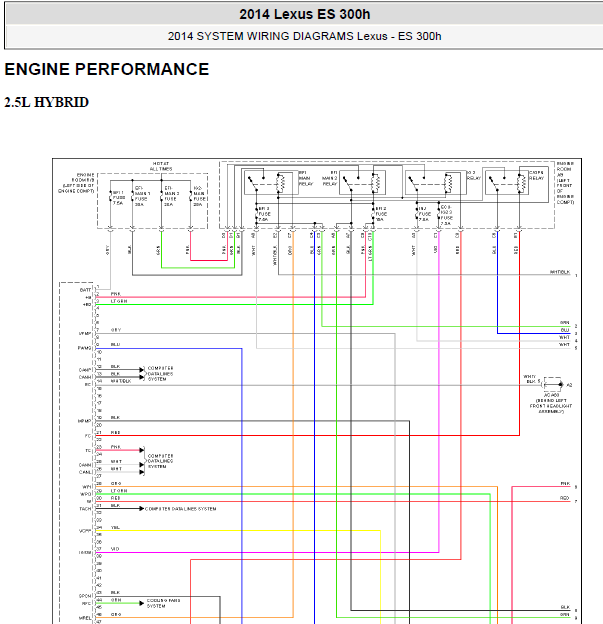603x624 pixels.
Task: Click the arrowhead on the TACH wire
Action: (141, 509)
